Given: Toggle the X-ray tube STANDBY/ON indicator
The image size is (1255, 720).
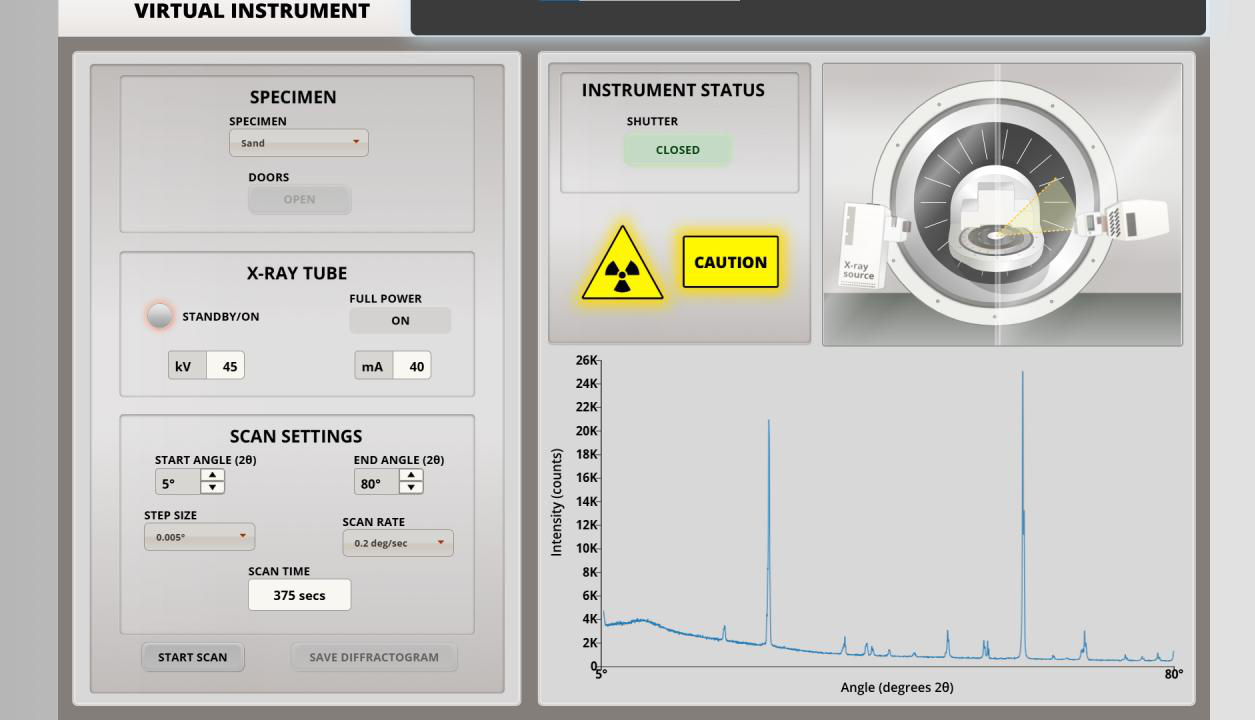Looking at the screenshot, I should click(x=159, y=316).
